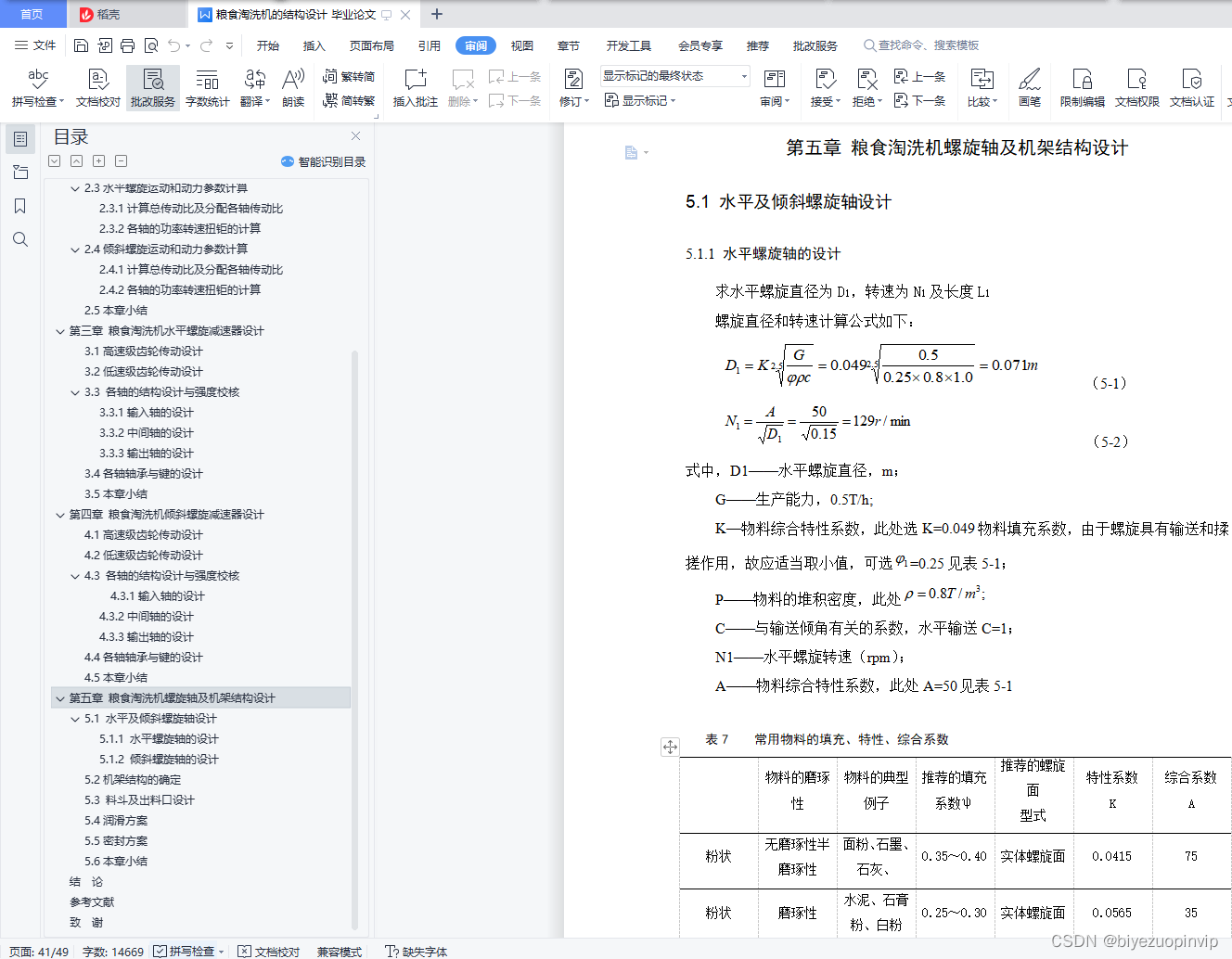
Task: Click 缺失字体 in status bar
Action: tap(417, 952)
